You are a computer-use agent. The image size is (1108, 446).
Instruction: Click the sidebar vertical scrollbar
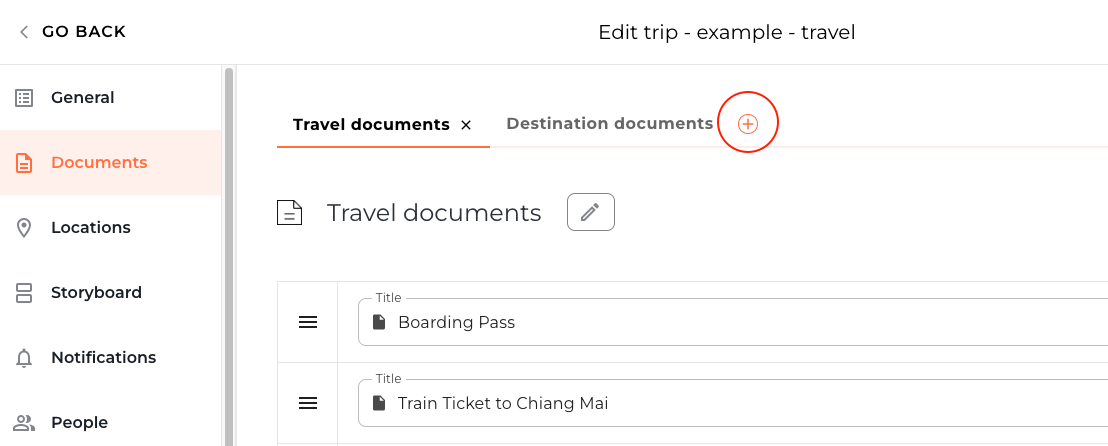[229, 250]
